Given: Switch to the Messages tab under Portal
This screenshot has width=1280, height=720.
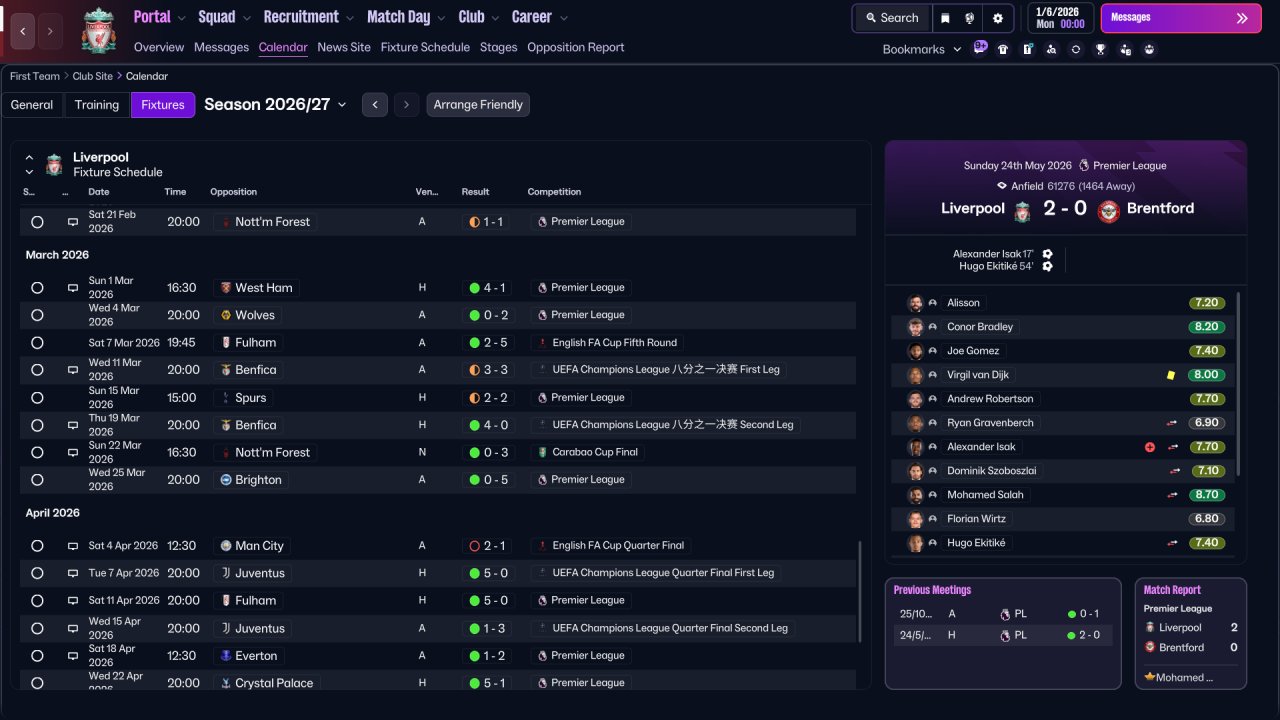Looking at the screenshot, I should (x=221, y=47).
